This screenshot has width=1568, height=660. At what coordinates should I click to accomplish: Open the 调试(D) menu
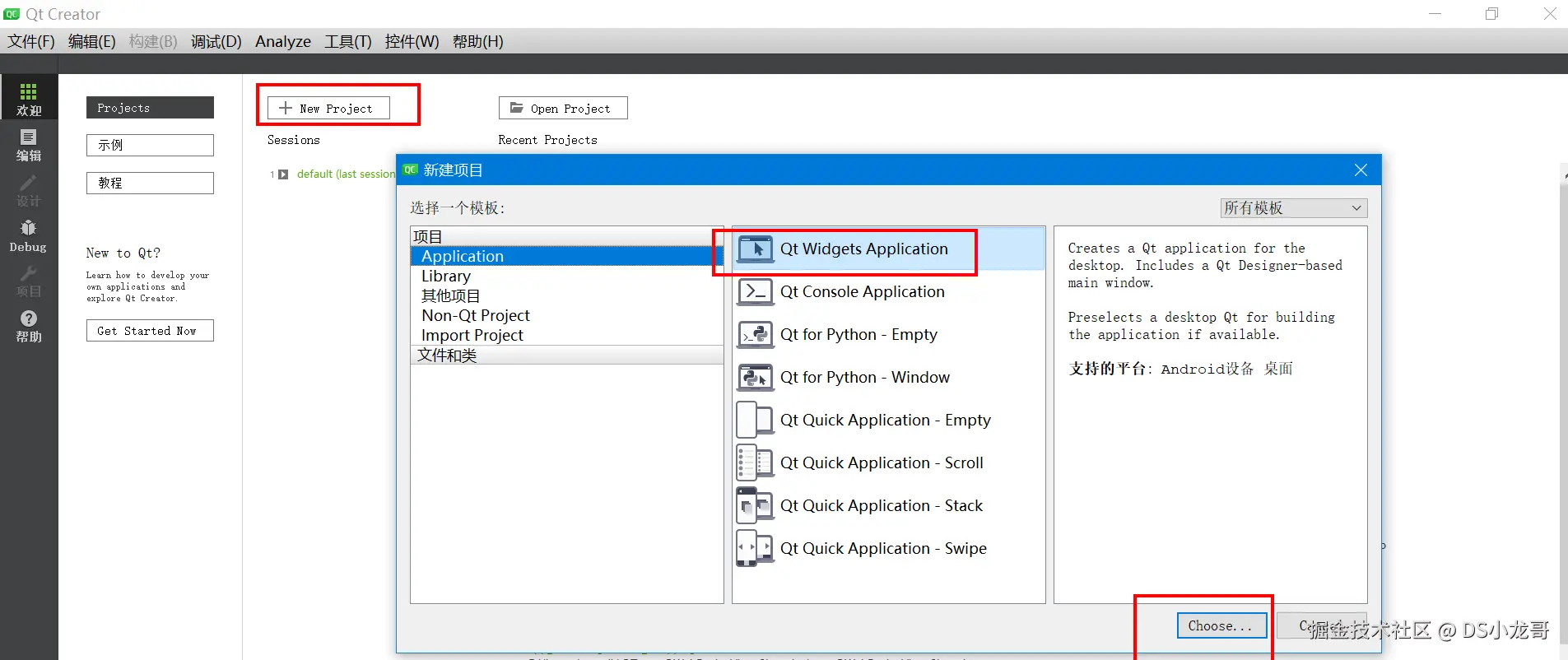click(216, 41)
